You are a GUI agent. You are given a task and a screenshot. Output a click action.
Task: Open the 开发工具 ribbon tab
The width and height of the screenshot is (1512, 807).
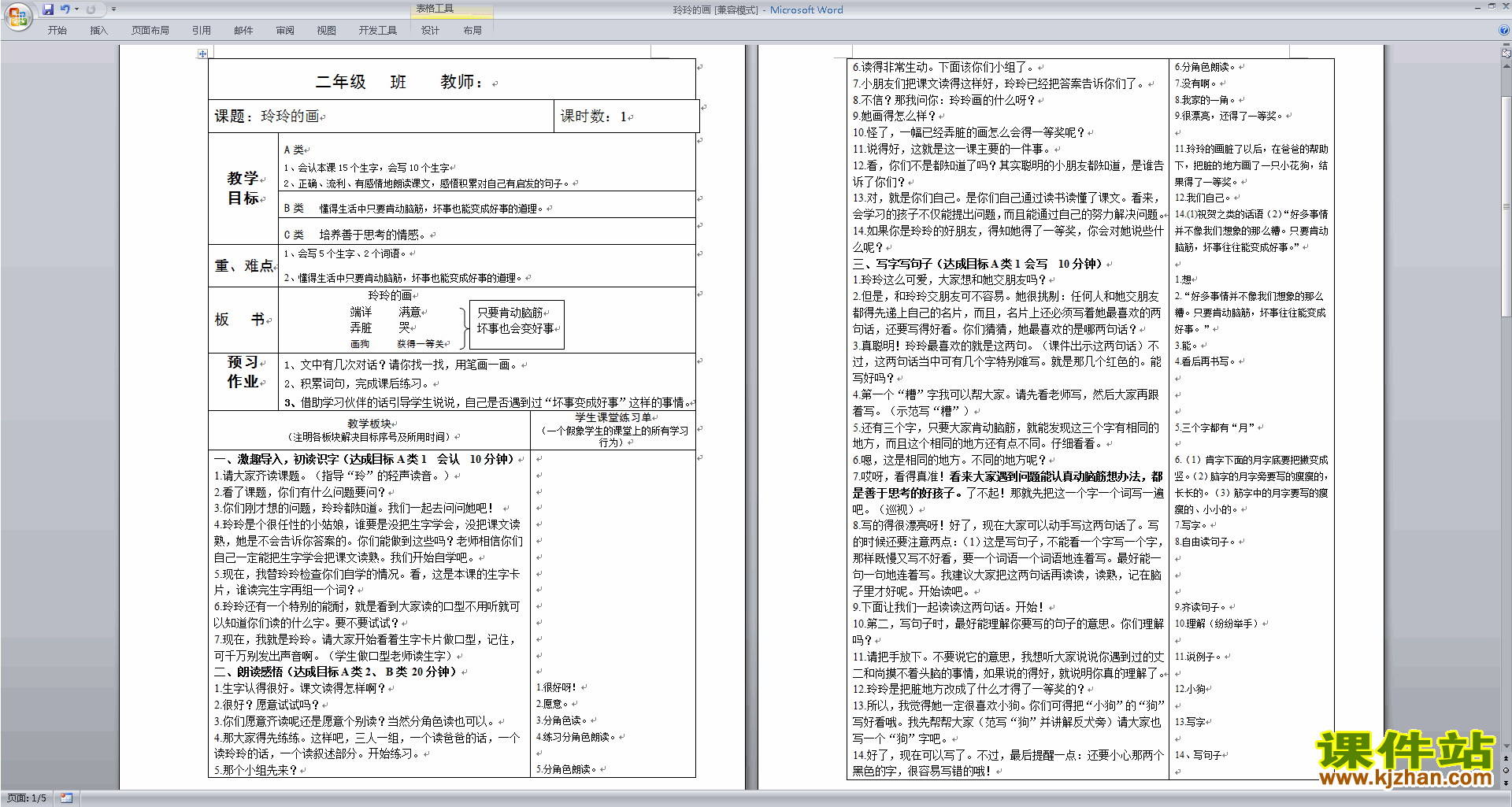pyautogui.click(x=378, y=31)
